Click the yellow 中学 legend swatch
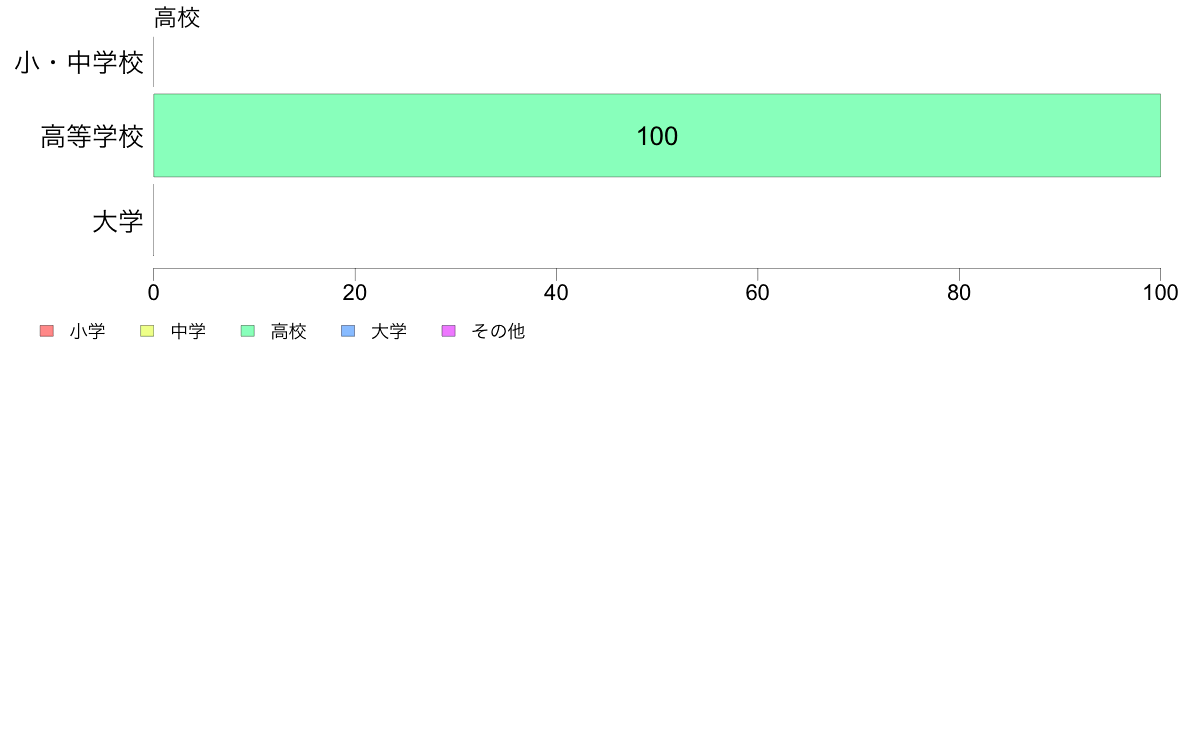This screenshot has width=1188, height=736. [x=147, y=331]
